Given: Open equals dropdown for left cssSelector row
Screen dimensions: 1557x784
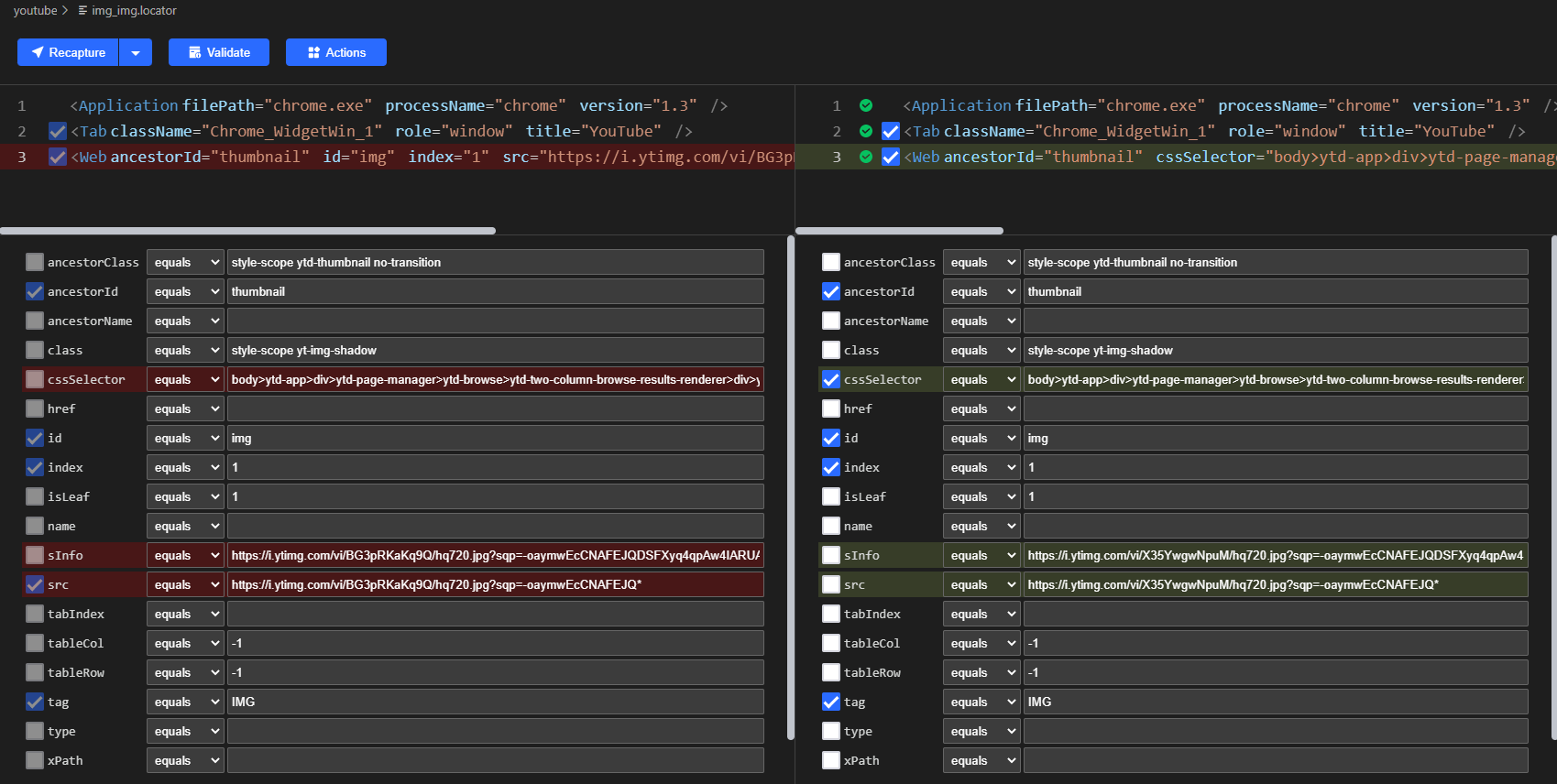Looking at the screenshot, I should pos(185,379).
